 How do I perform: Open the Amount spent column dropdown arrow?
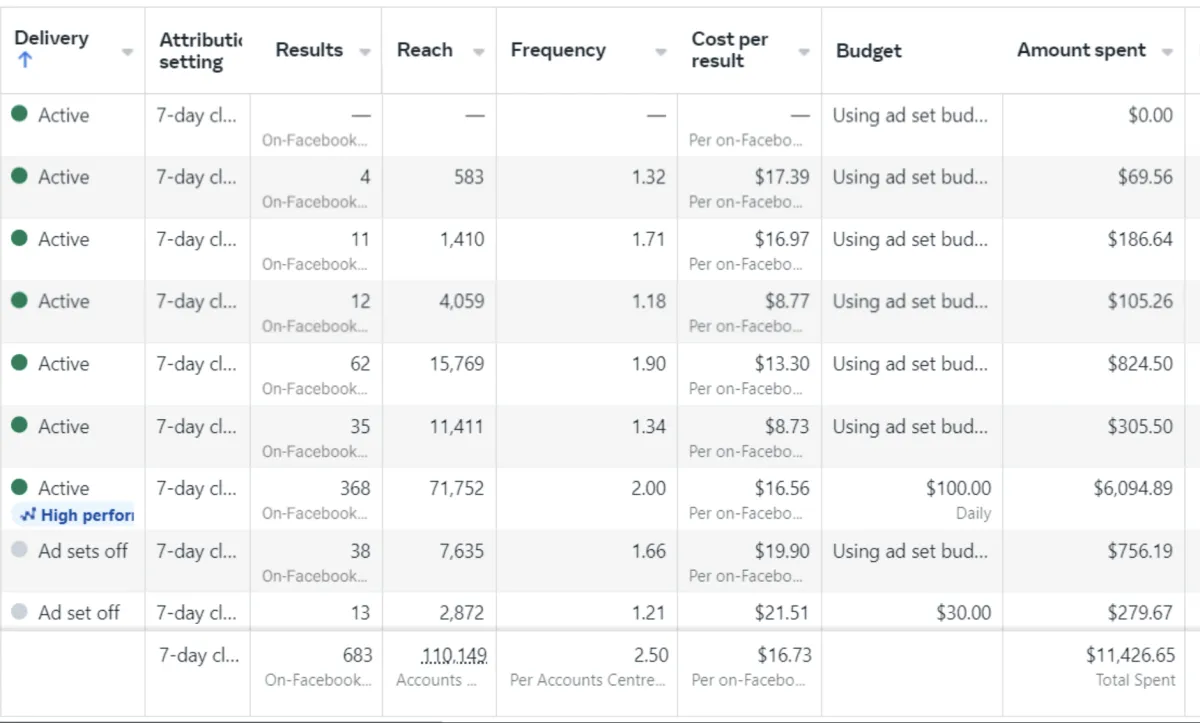pos(1167,52)
